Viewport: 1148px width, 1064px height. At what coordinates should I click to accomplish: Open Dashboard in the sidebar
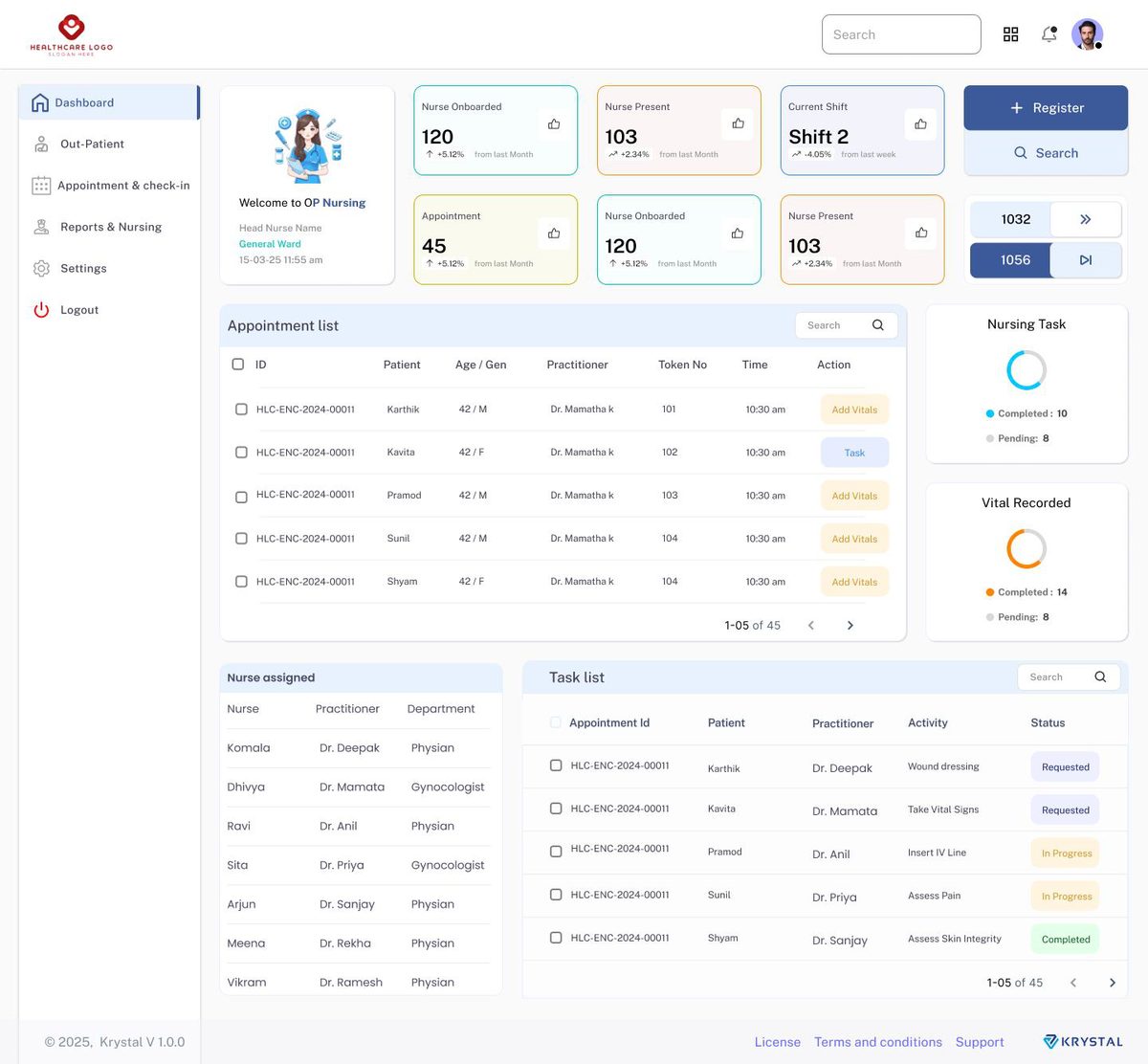[109, 102]
